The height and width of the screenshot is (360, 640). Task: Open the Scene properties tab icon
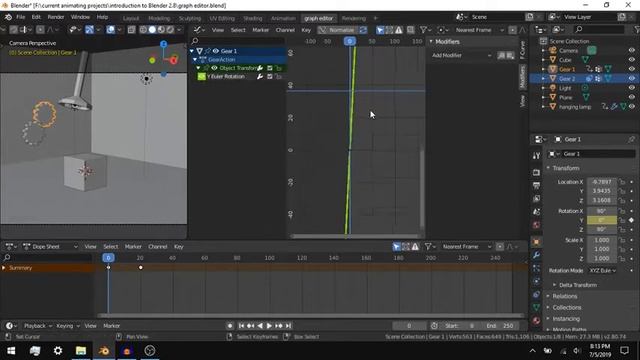536,211
